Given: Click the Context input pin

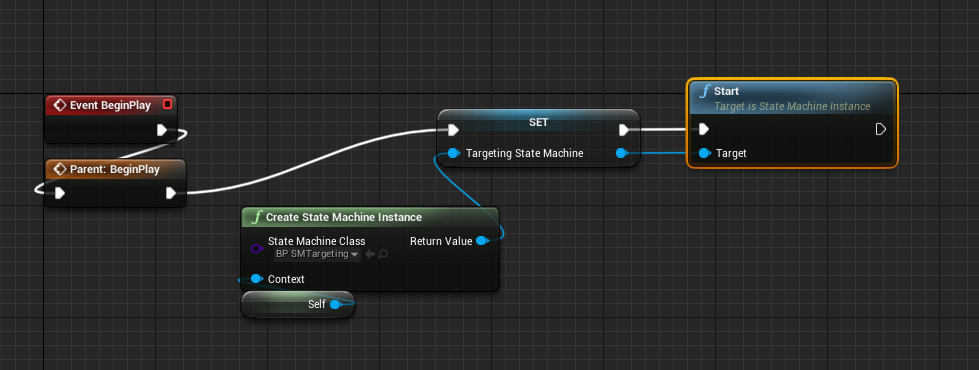Looking at the screenshot, I should click(257, 279).
